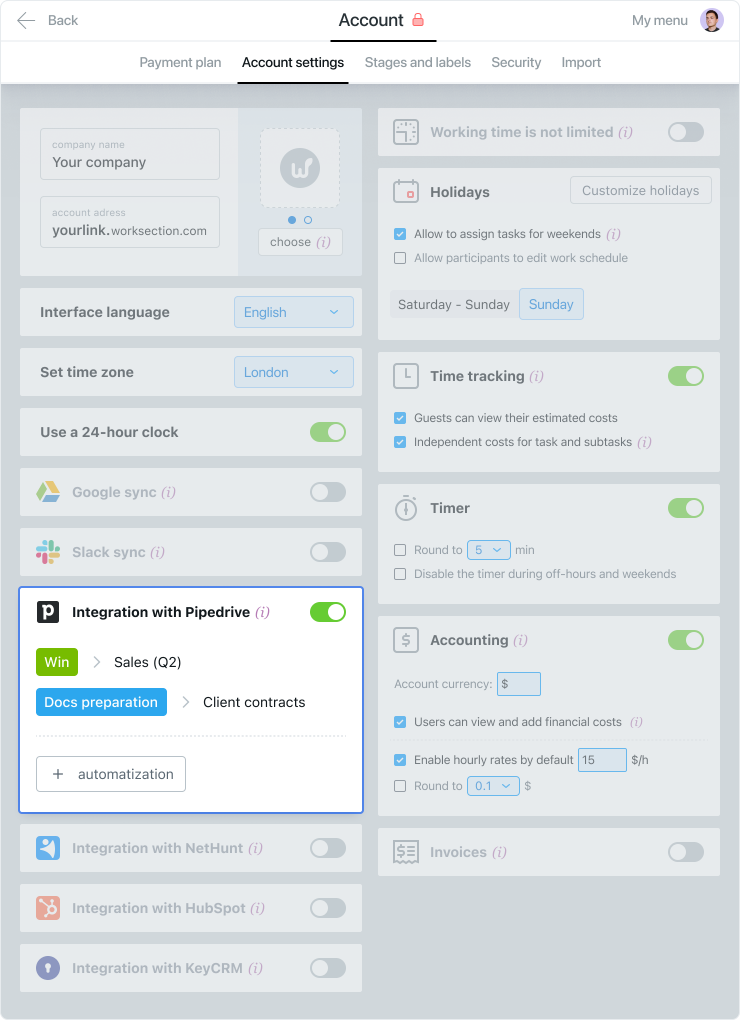This screenshot has height=1020, width=740.
Task: Switch to the Stages and labels tab
Action: 417,62
